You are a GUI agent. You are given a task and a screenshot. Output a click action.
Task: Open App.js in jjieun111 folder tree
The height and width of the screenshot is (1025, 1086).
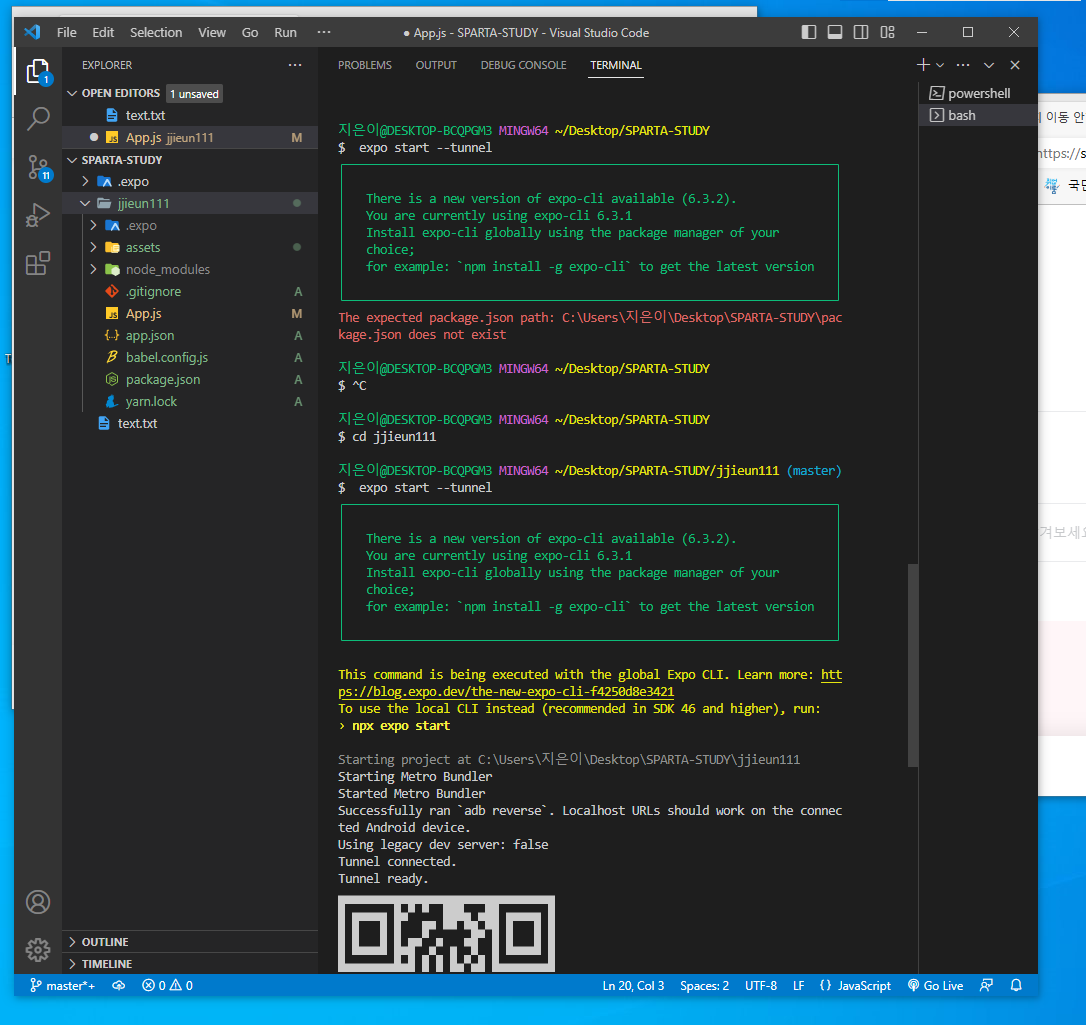(x=190, y=314)
